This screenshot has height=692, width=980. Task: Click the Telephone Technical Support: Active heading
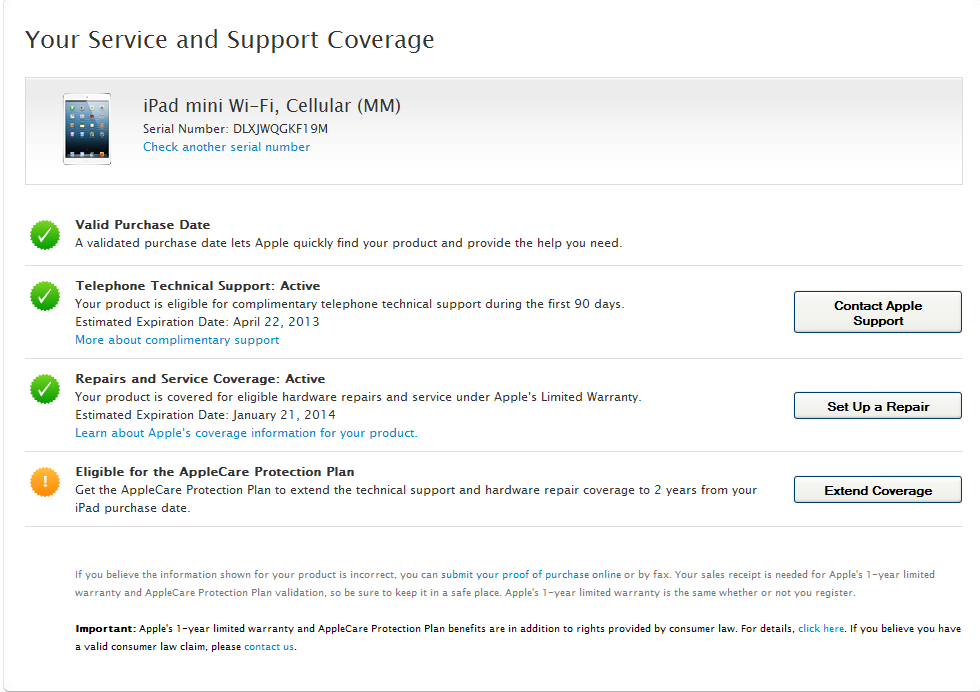pos(198,286)
